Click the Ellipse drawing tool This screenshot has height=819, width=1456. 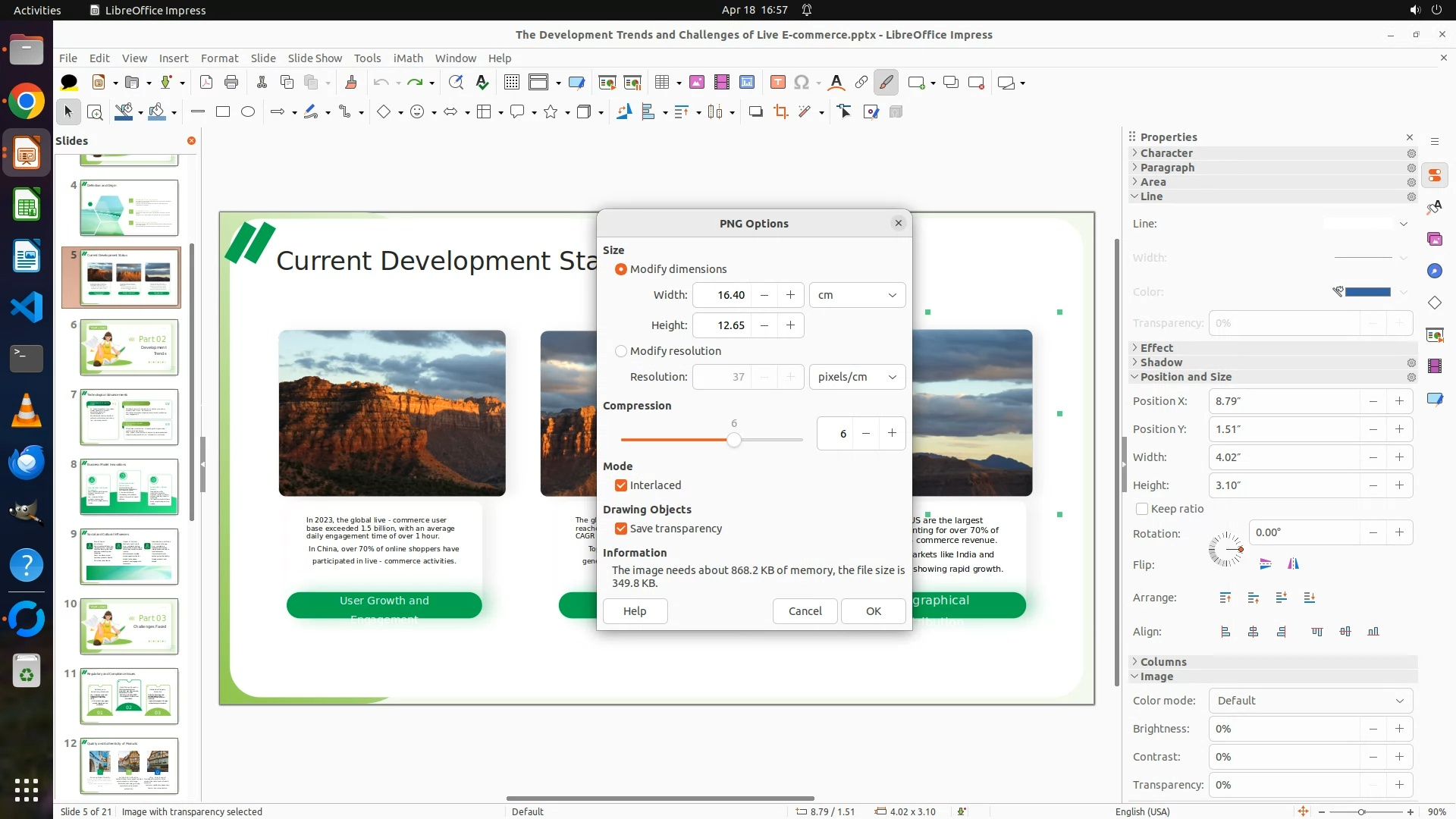(248, 112)
